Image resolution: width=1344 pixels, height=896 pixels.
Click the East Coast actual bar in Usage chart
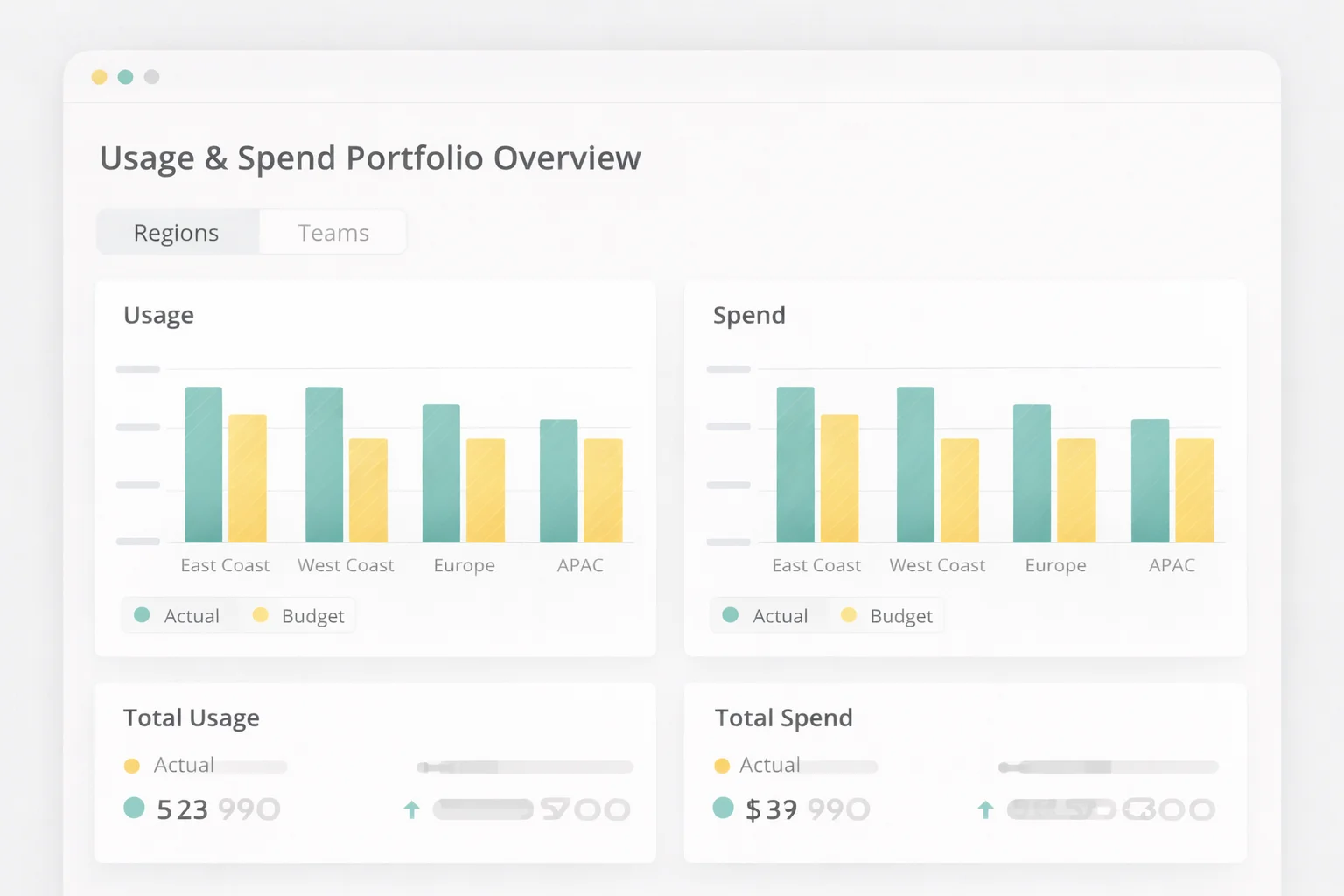[x=203, y=464]
